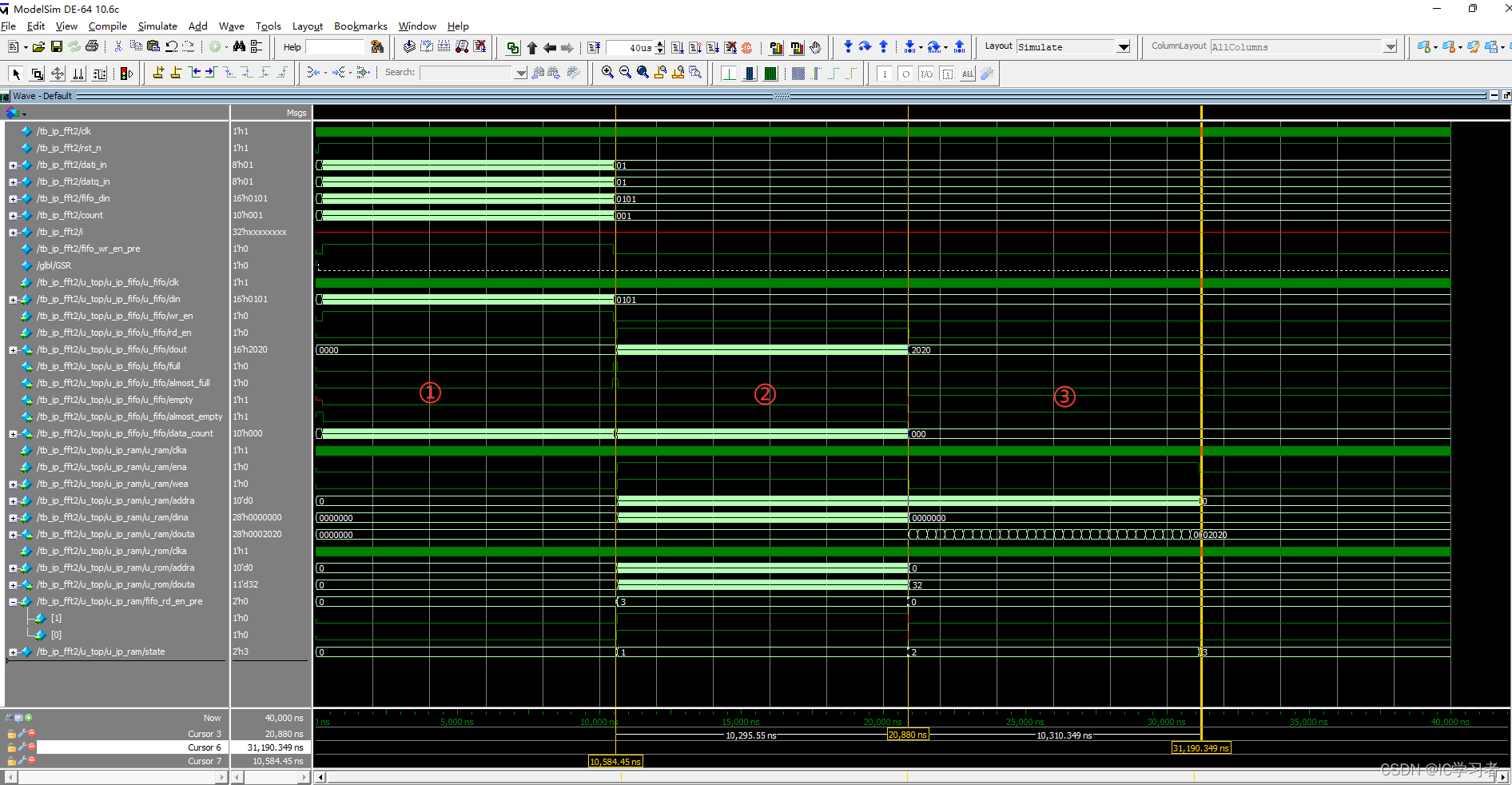Select the /tb_ip_fft2/rst_n signal

coord(69,148)
